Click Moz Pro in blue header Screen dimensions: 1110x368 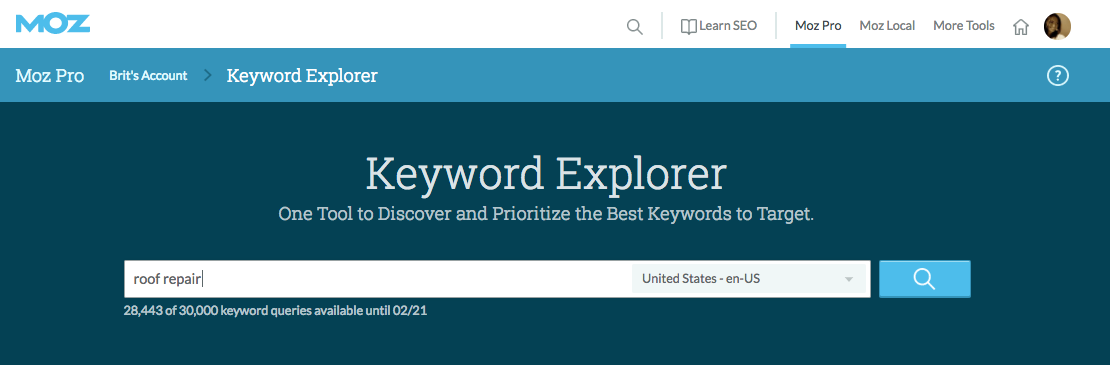[x=50, y=75]
